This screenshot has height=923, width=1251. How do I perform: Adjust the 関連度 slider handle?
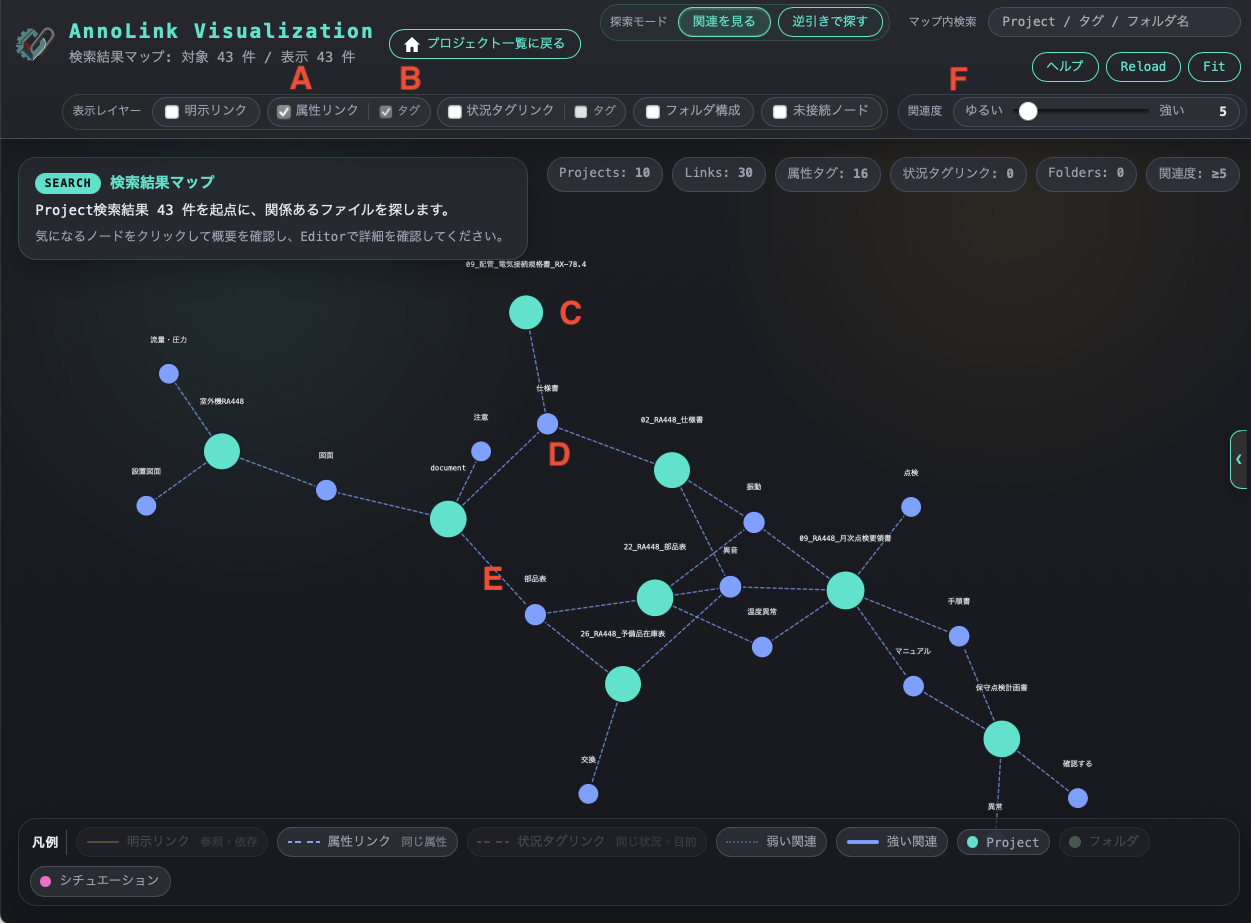point(1027,111)
